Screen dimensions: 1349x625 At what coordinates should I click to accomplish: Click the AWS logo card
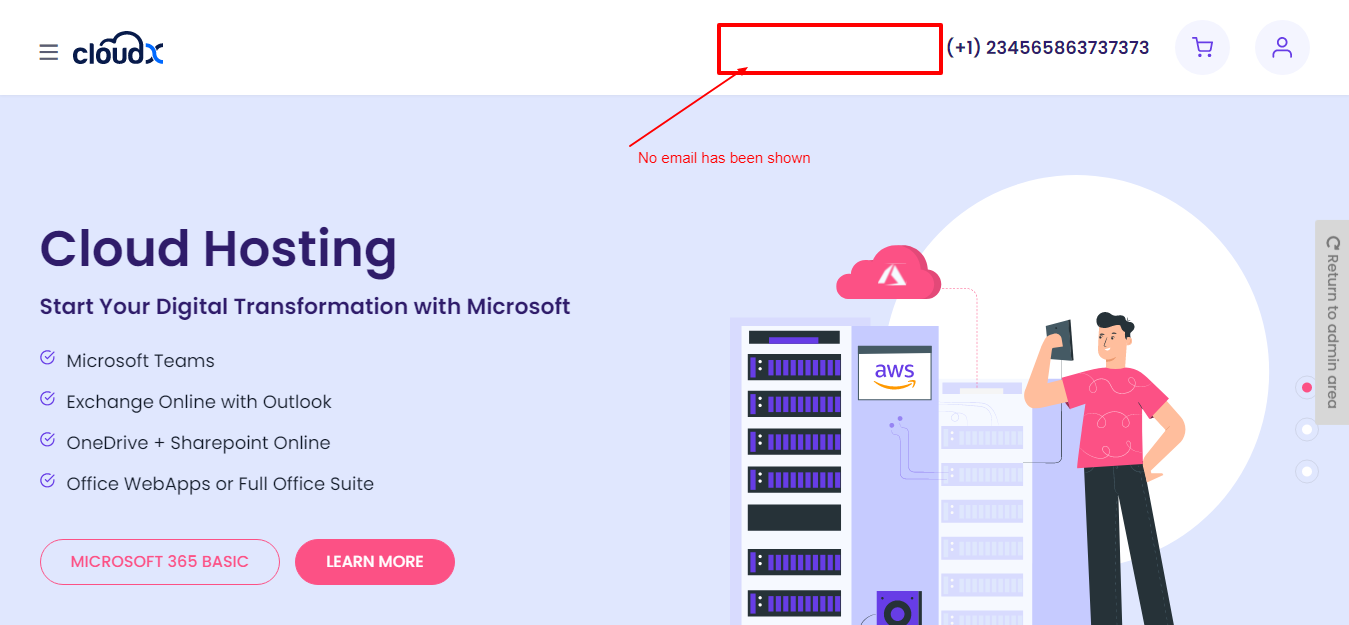click(x=894, y=374)
